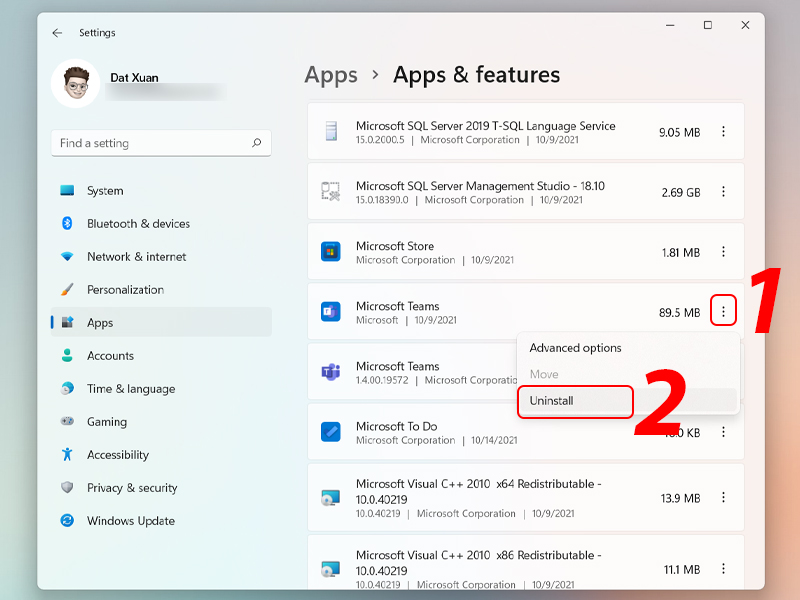
Task: Open Gaming settings via its icon
Action: pyautogui.click(x=66, y=421)
